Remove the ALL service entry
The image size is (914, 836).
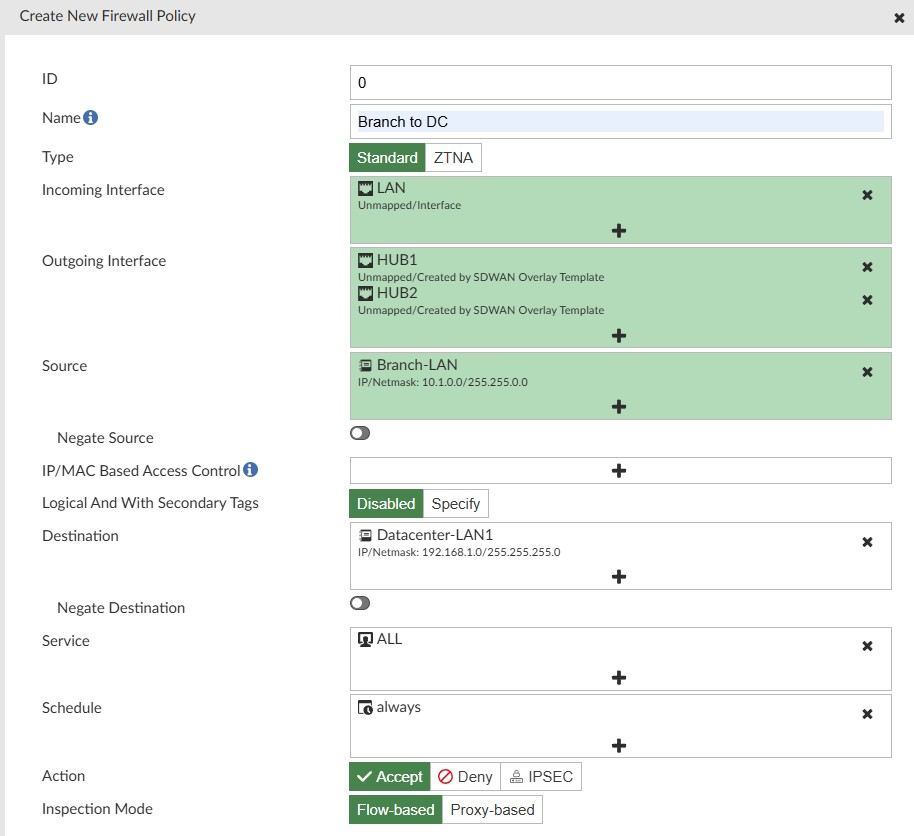pyautogui.click(x=867, y=646)
